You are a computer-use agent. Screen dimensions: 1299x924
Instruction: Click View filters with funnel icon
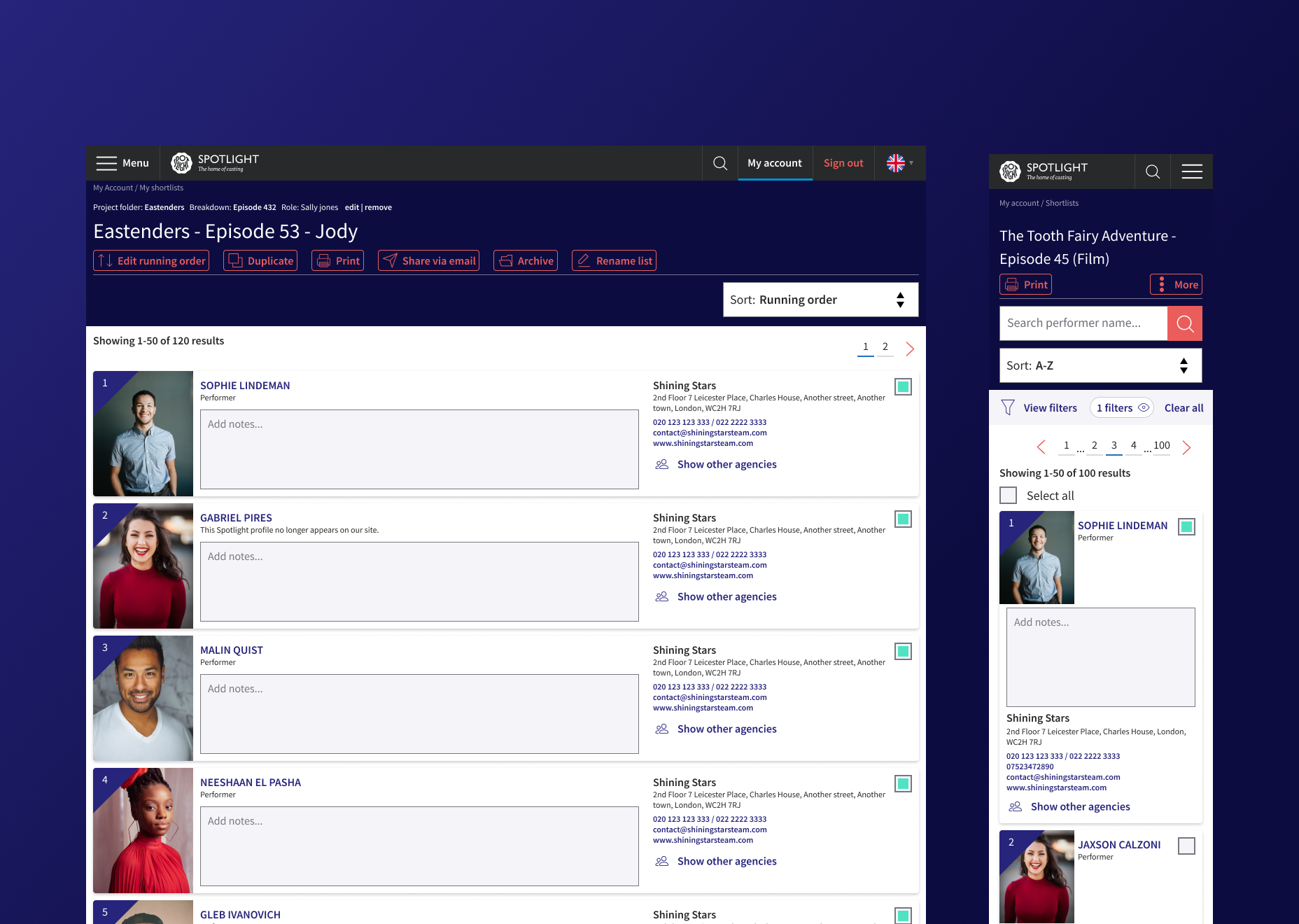1039,407
